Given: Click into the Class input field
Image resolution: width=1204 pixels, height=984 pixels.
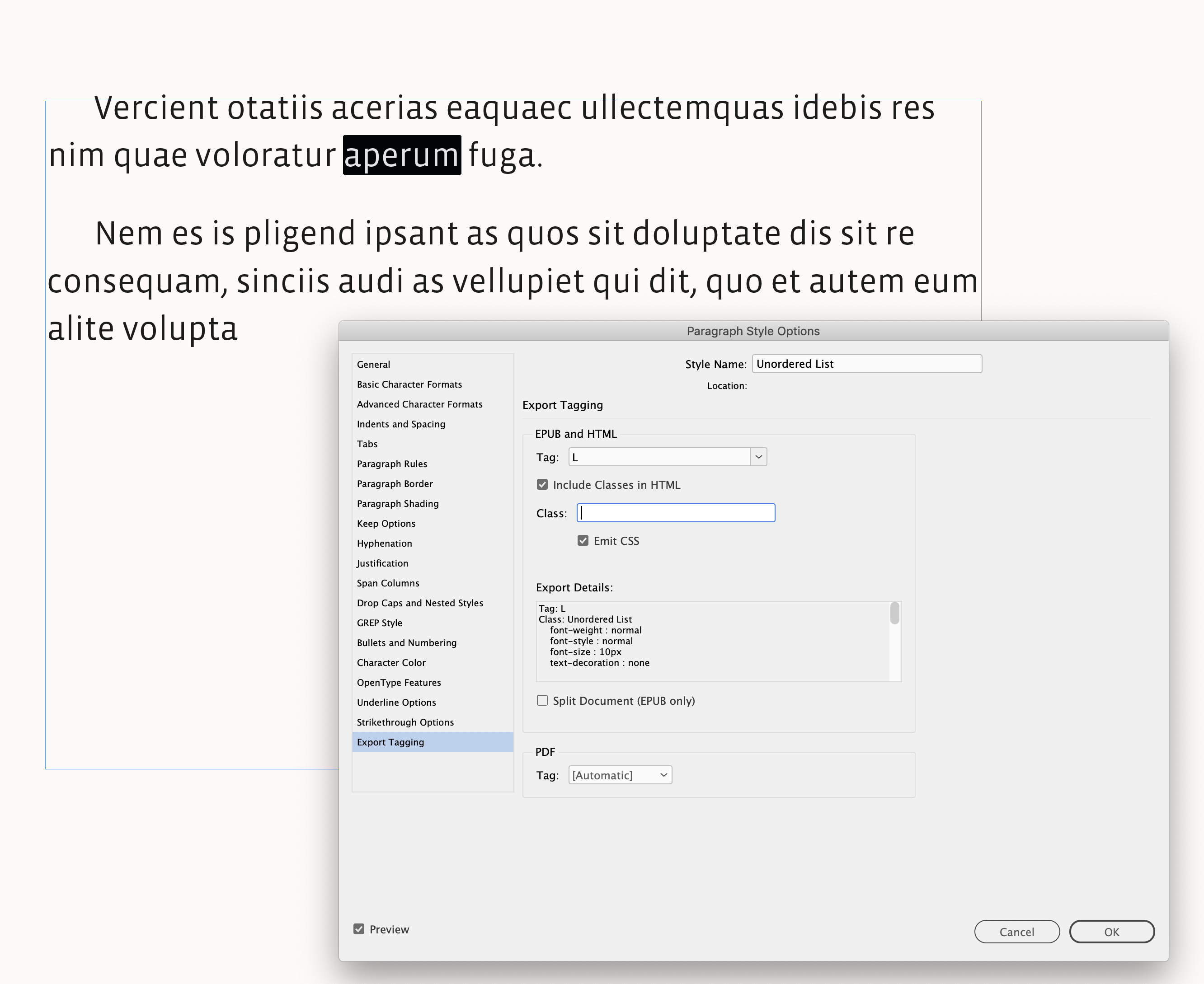Looking at the screenshot, I should pyautogui.click(x=676, y=513).
